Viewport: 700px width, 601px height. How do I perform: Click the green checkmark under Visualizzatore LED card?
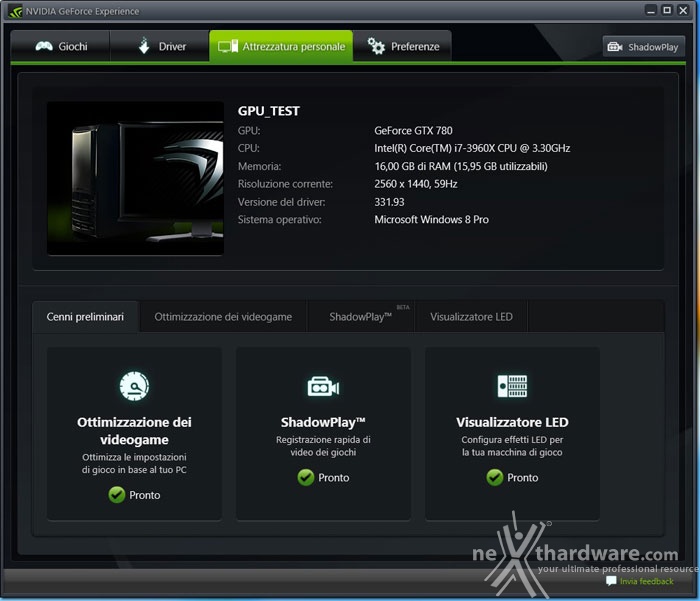tap(495, 477)
